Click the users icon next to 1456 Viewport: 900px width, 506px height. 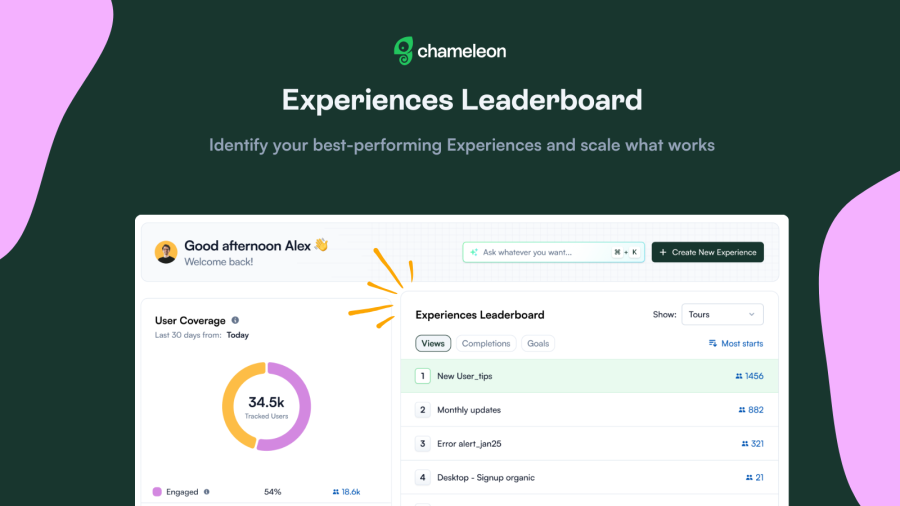coord(739,376)
